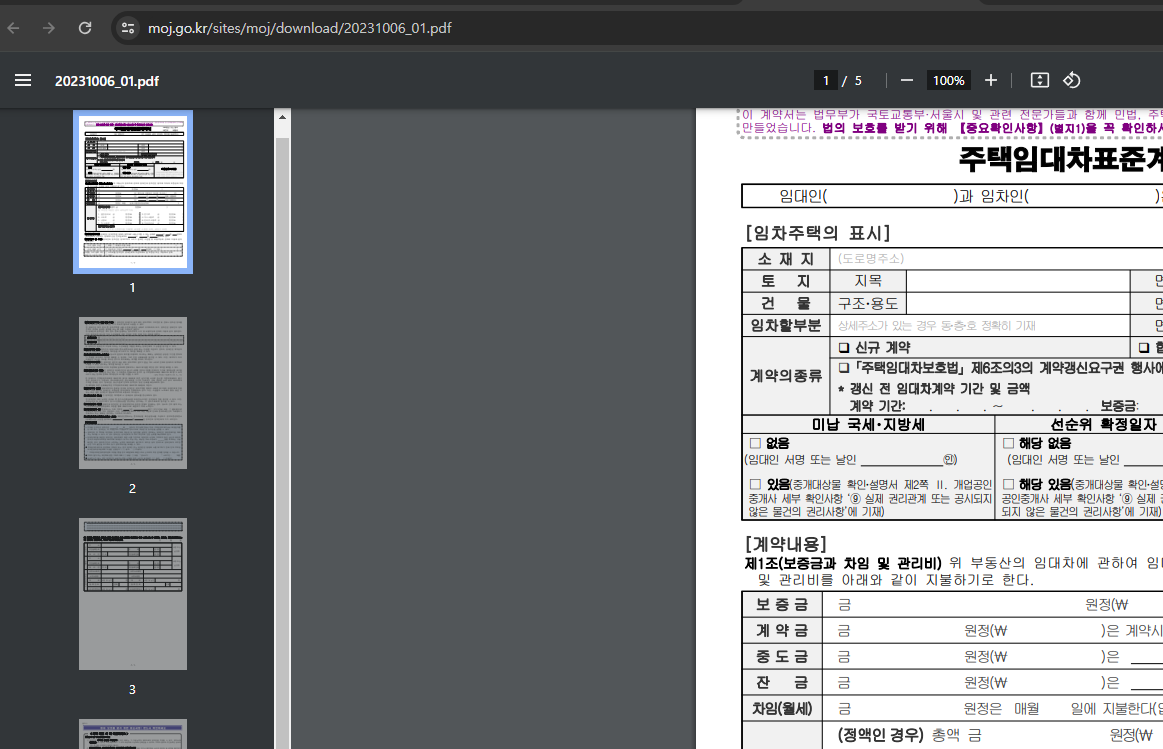Check 없음 under 미납 국세·지방세
The width and height of the screenshot is (1163, 749).
755,443
